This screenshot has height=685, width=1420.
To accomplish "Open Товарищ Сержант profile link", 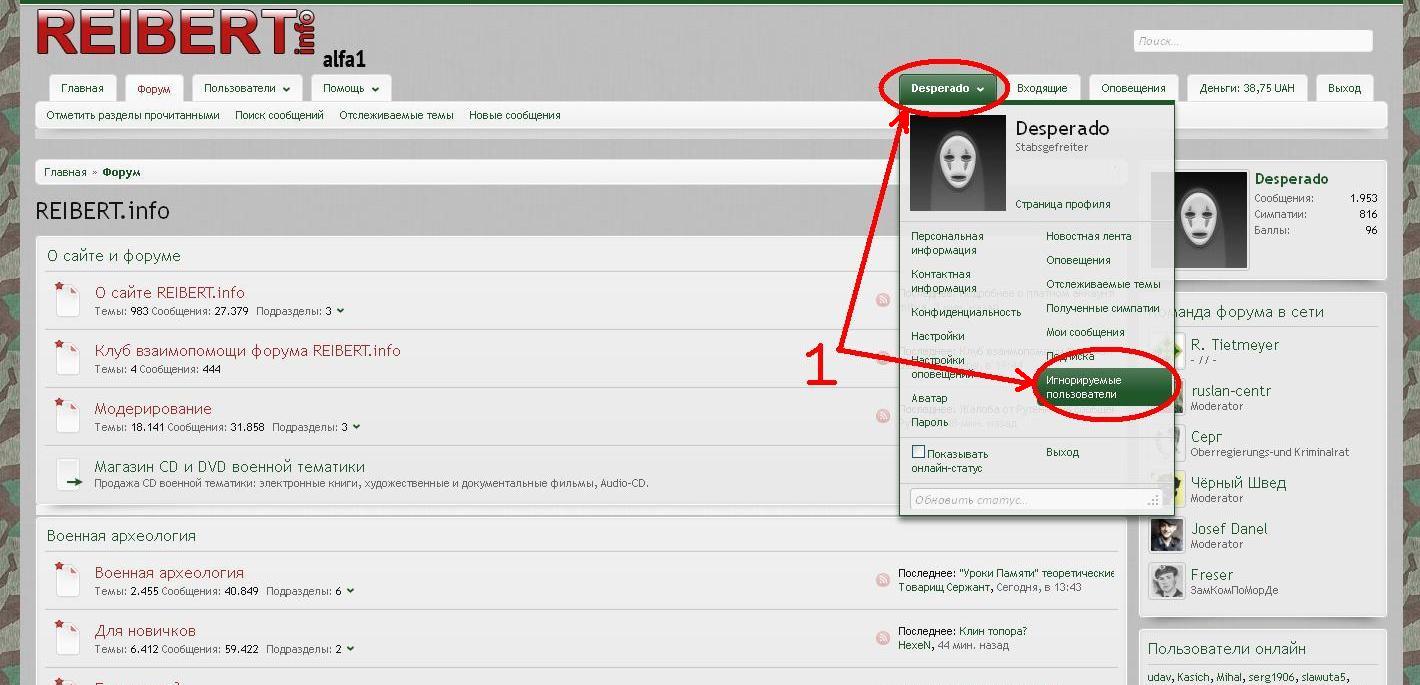I will click(x=944, y=587).
